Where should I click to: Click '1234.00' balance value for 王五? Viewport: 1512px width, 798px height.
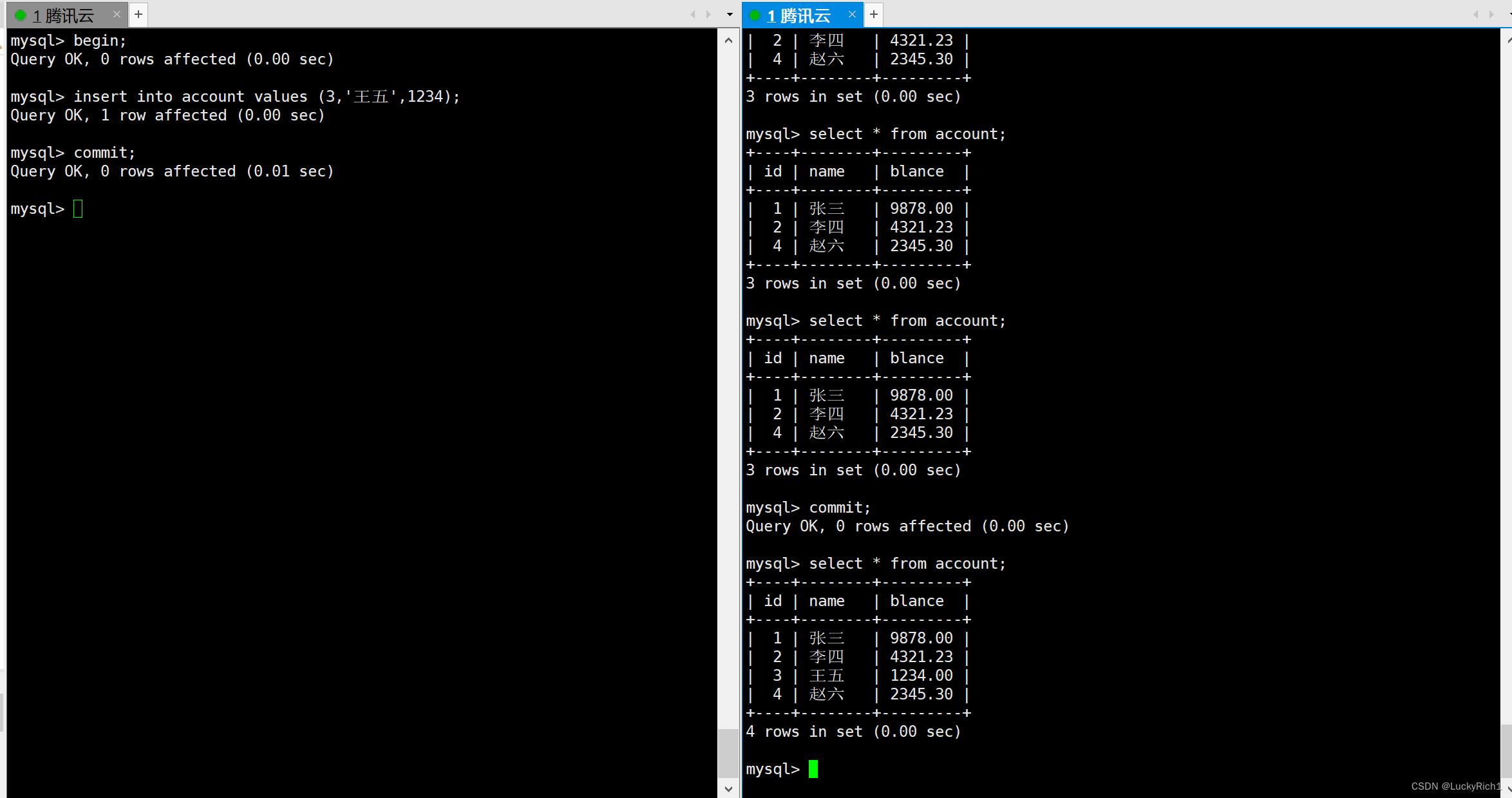click(921, 676)
